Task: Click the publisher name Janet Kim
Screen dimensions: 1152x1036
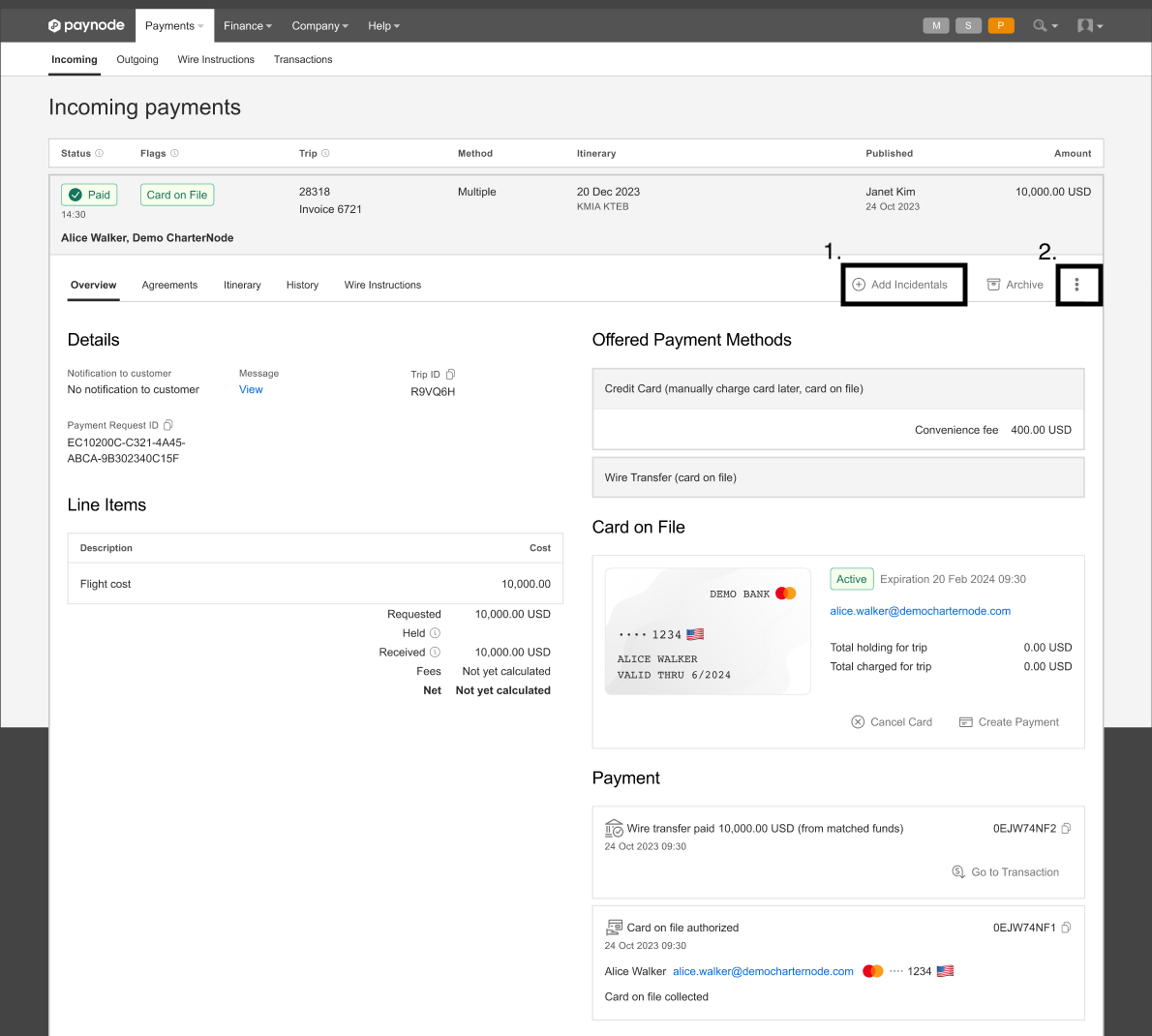Action: [890, 192]
